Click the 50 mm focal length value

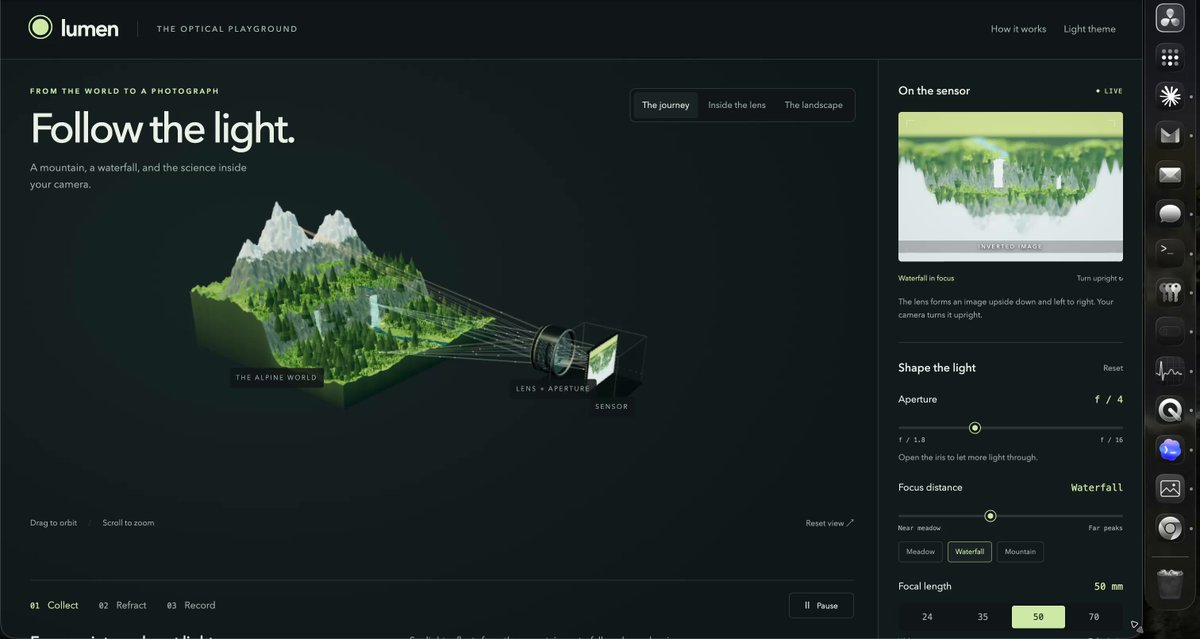[x=1108, y=587]
